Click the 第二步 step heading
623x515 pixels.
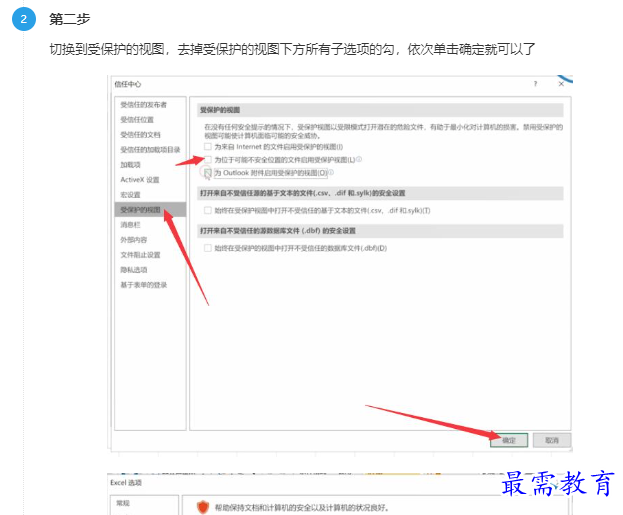(70, 19)
